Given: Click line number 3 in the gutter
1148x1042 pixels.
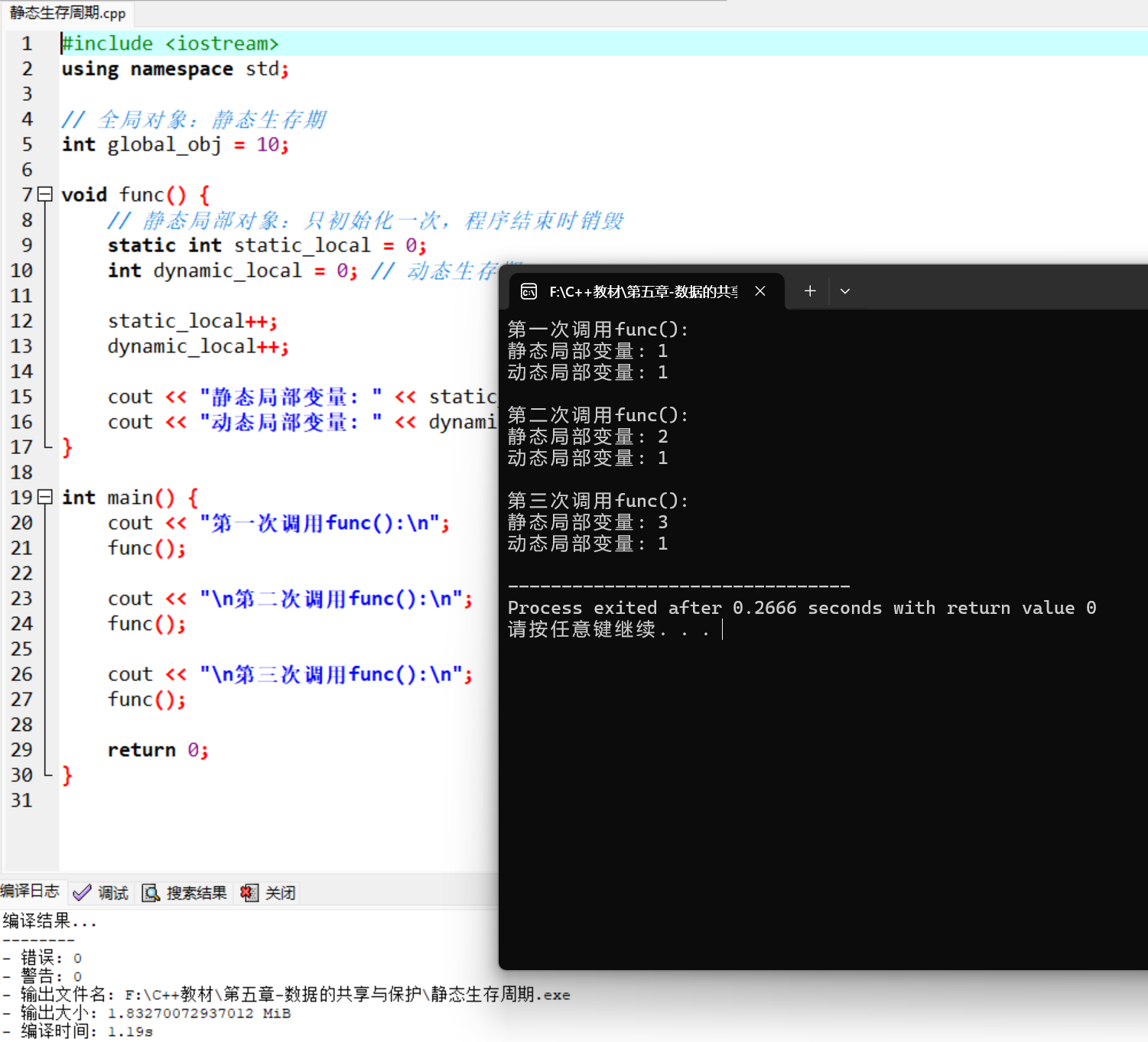Looking at the screenshot, I should (27, 94).
